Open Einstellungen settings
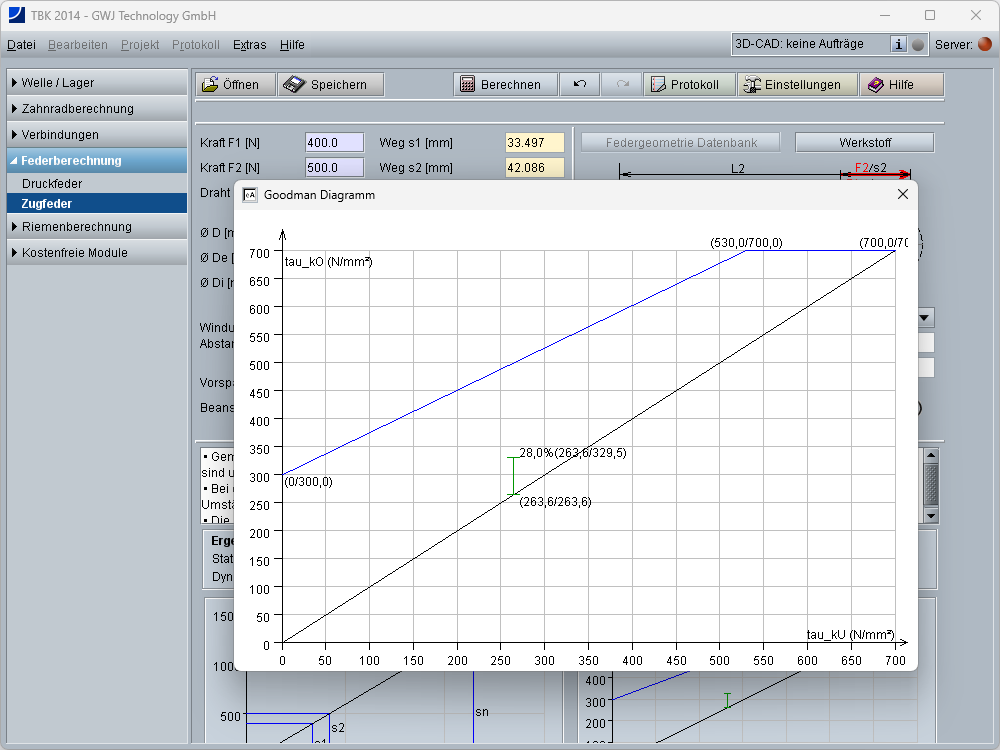Image resolution: width=1000 pixels, height=750 pixels. tap(797, 85)
